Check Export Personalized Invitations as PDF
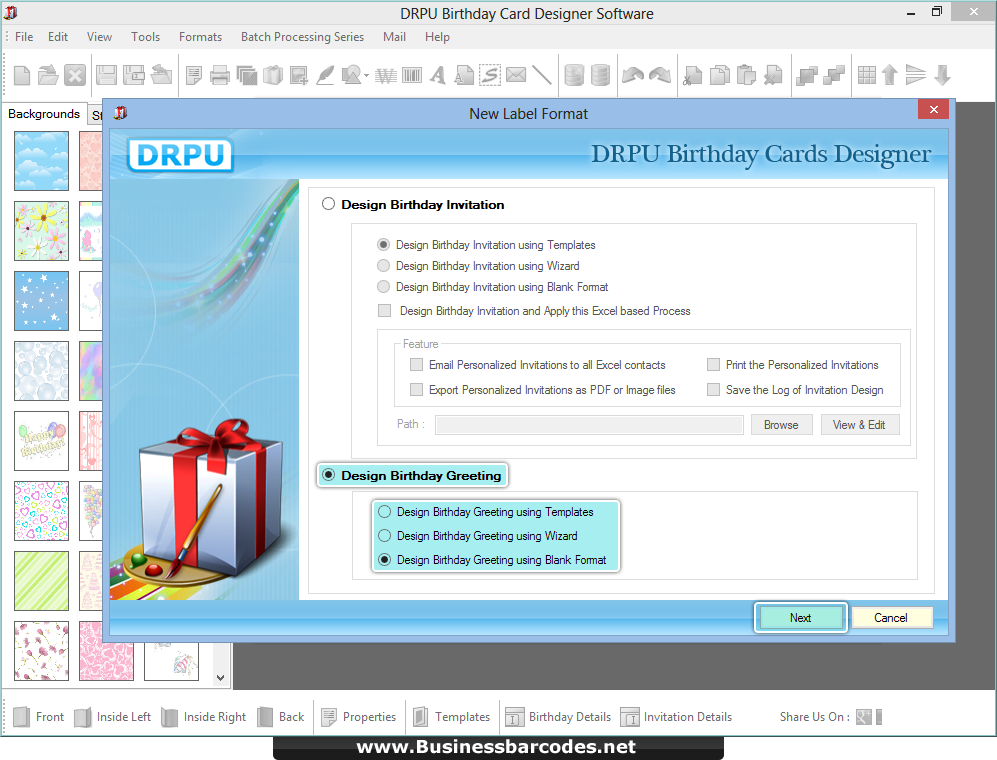The image size is (997, 760). click(x=416, y=389)
